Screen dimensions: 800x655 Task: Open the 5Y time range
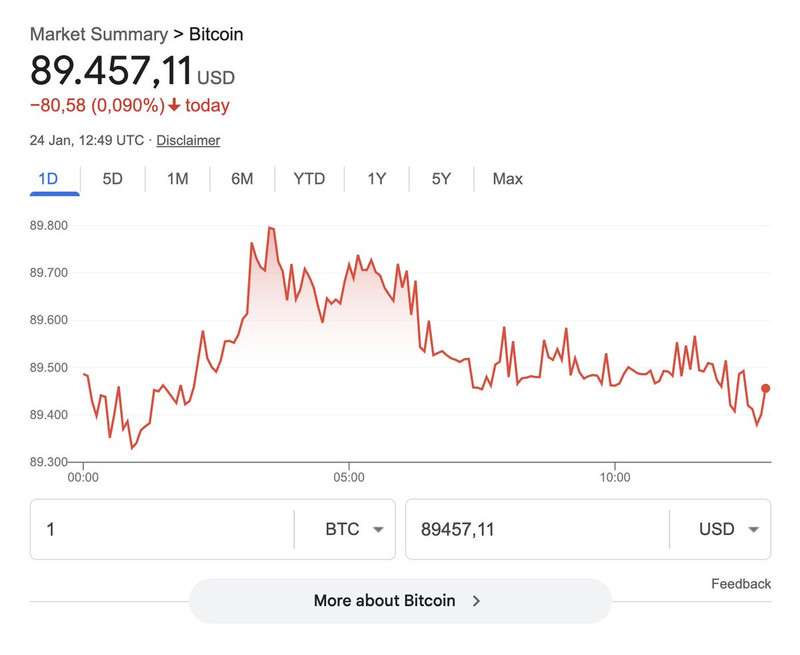(442, 179)
